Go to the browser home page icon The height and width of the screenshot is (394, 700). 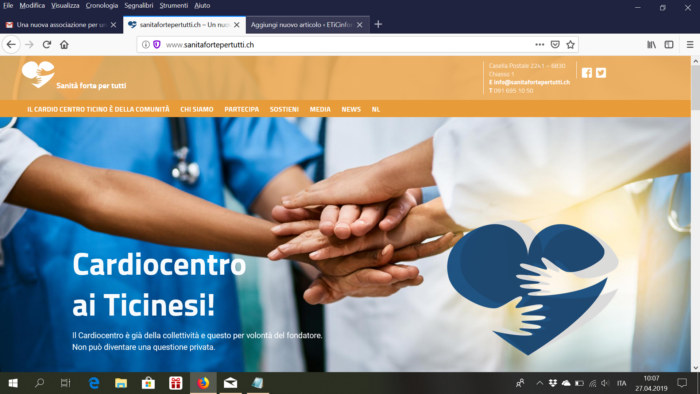(64, 45)
